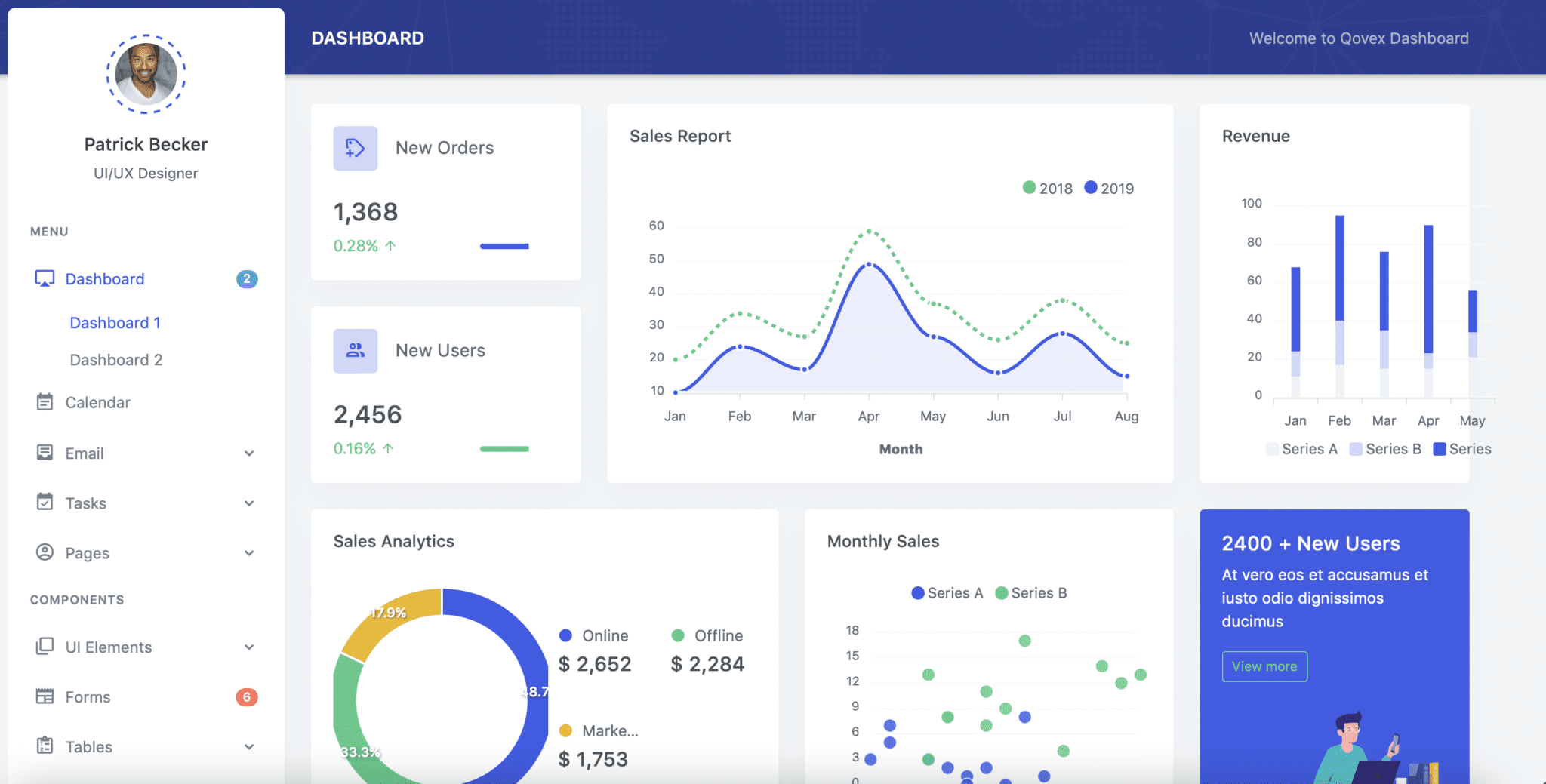Image resolution: width=1546 pixels, height=784 pixels.
Task: Expand the Pages menu chevron
Action: click(249, 553)
